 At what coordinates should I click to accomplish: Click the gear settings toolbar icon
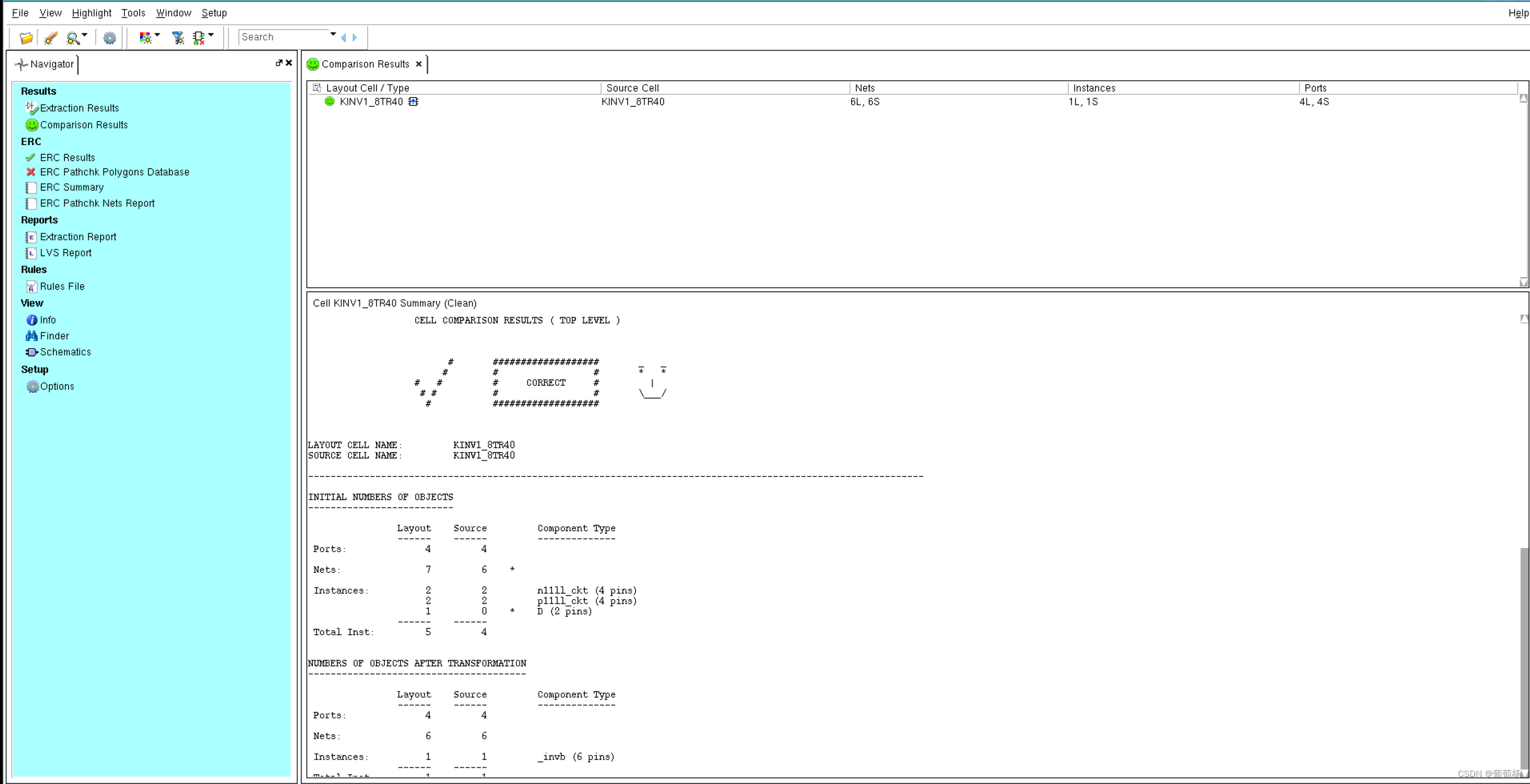[x=109, y=38]
